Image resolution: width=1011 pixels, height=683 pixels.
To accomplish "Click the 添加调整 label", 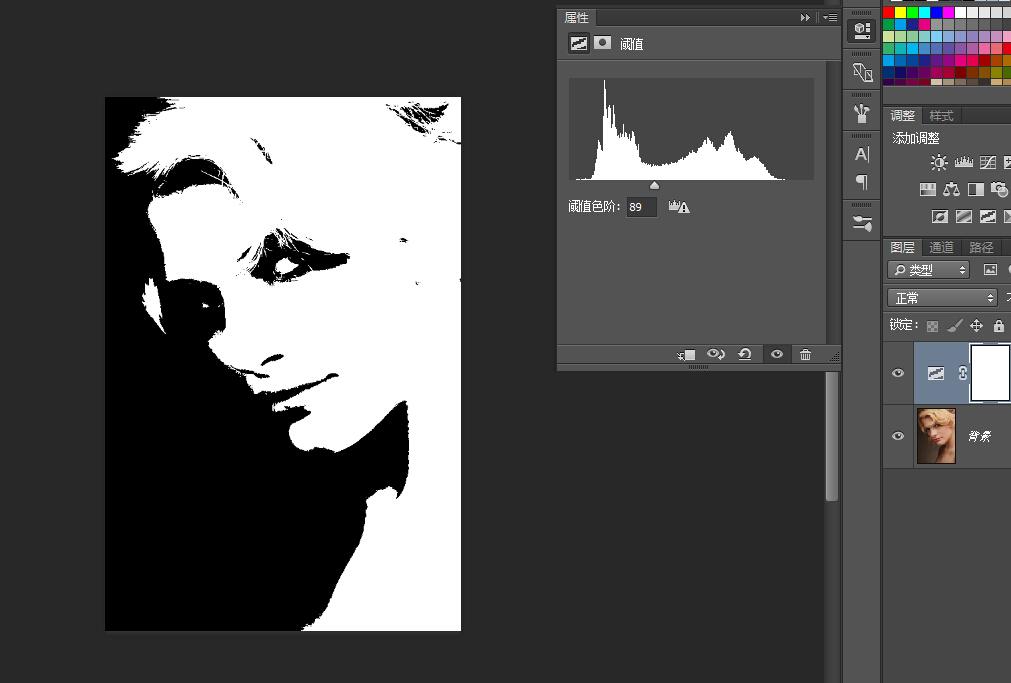I will click(916, 138).
